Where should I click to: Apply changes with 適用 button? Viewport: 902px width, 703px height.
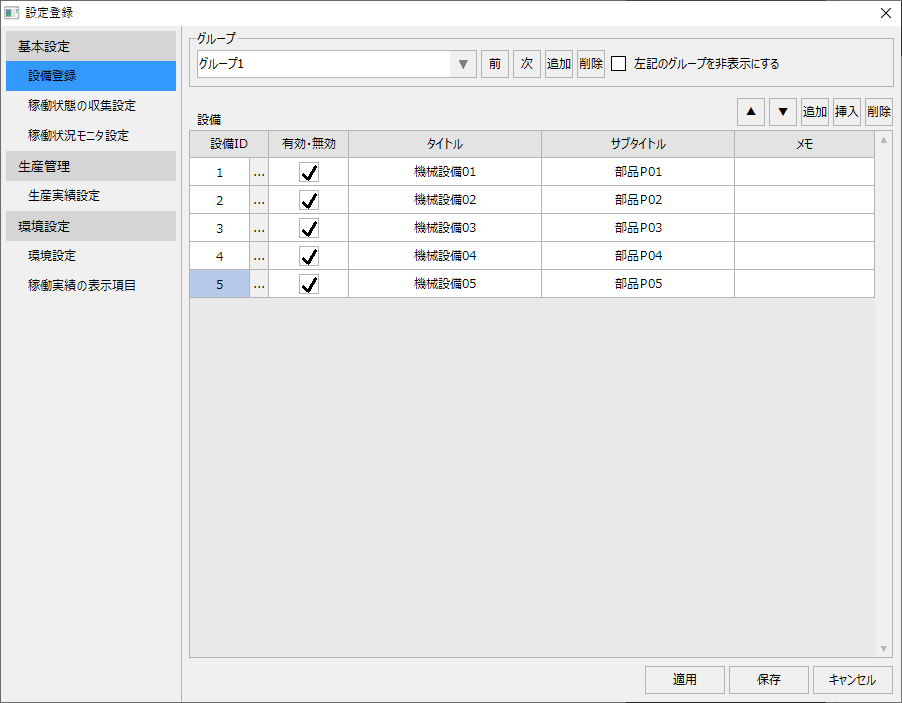point(684,679)
